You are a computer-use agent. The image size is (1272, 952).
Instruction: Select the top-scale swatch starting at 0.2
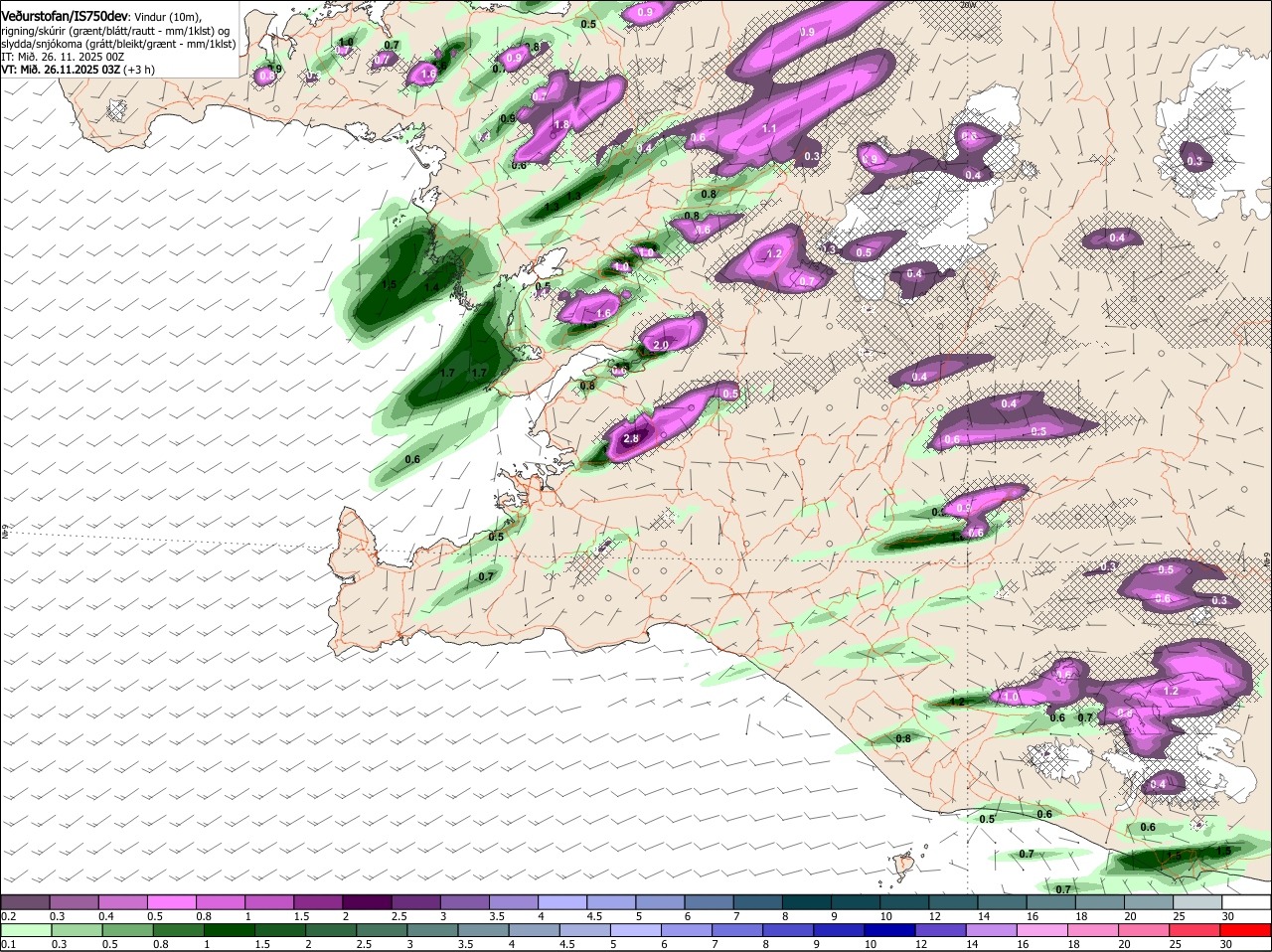click(26, 901)
